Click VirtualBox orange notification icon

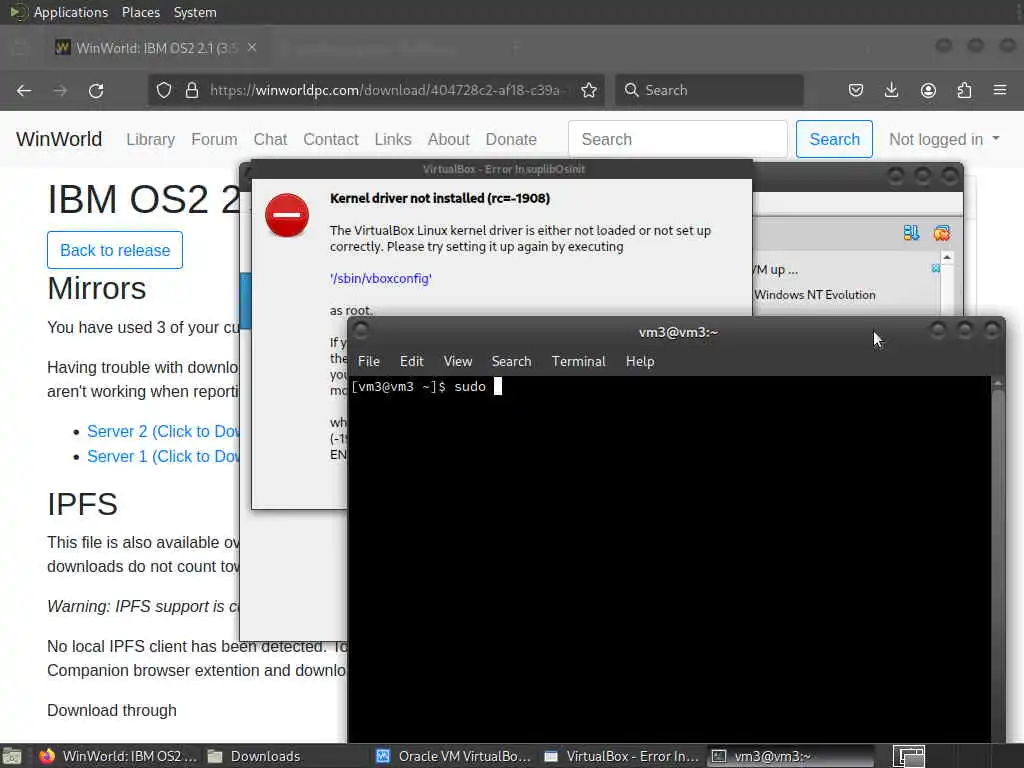[x=942, y=232]
